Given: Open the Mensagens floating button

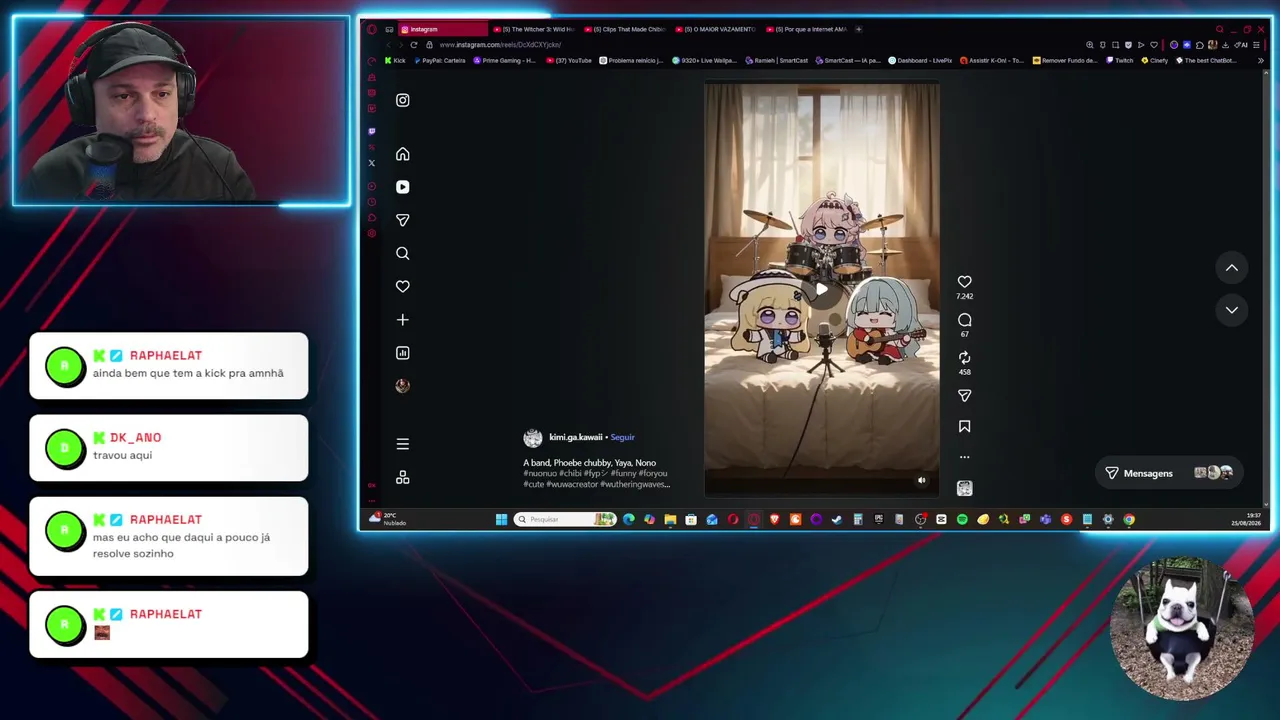Looking at the screenshot, I should (x=1169, y=473).
